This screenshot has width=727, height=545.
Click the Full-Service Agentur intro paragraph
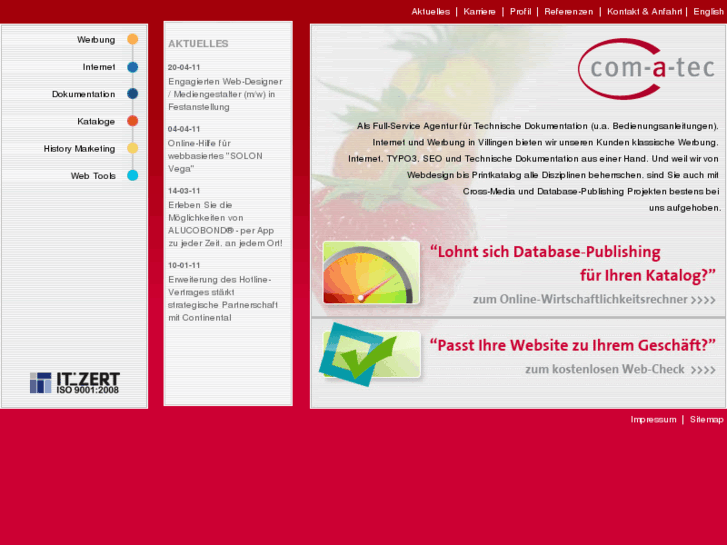534,167
